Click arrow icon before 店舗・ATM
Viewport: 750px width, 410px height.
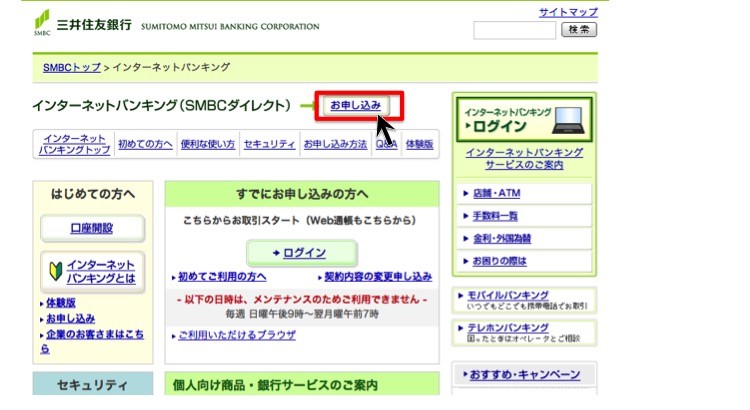[x=465, y=193]
